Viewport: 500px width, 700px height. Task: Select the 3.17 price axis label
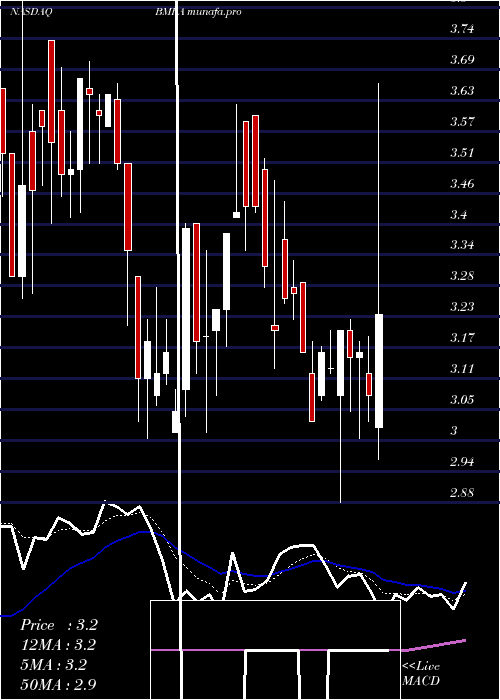tap(462, 338)
